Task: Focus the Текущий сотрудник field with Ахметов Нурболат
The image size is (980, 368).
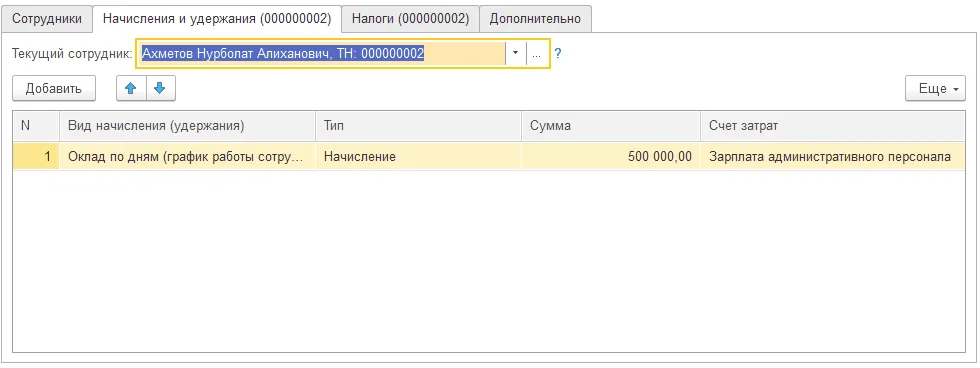Action: 321,54
